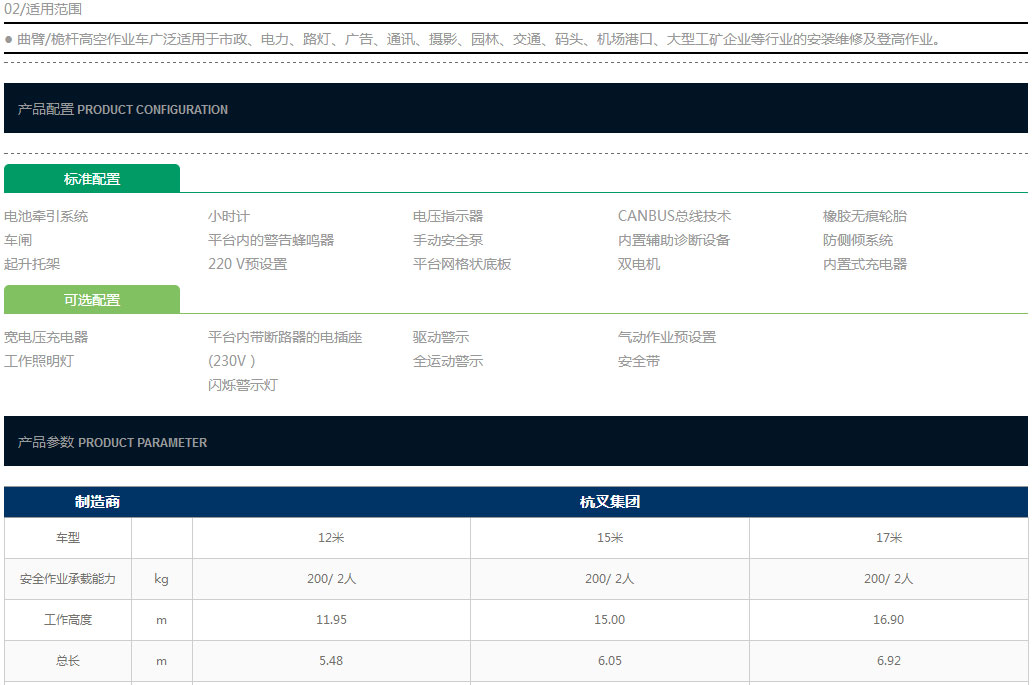Click 安全带 option

(639, 361)
